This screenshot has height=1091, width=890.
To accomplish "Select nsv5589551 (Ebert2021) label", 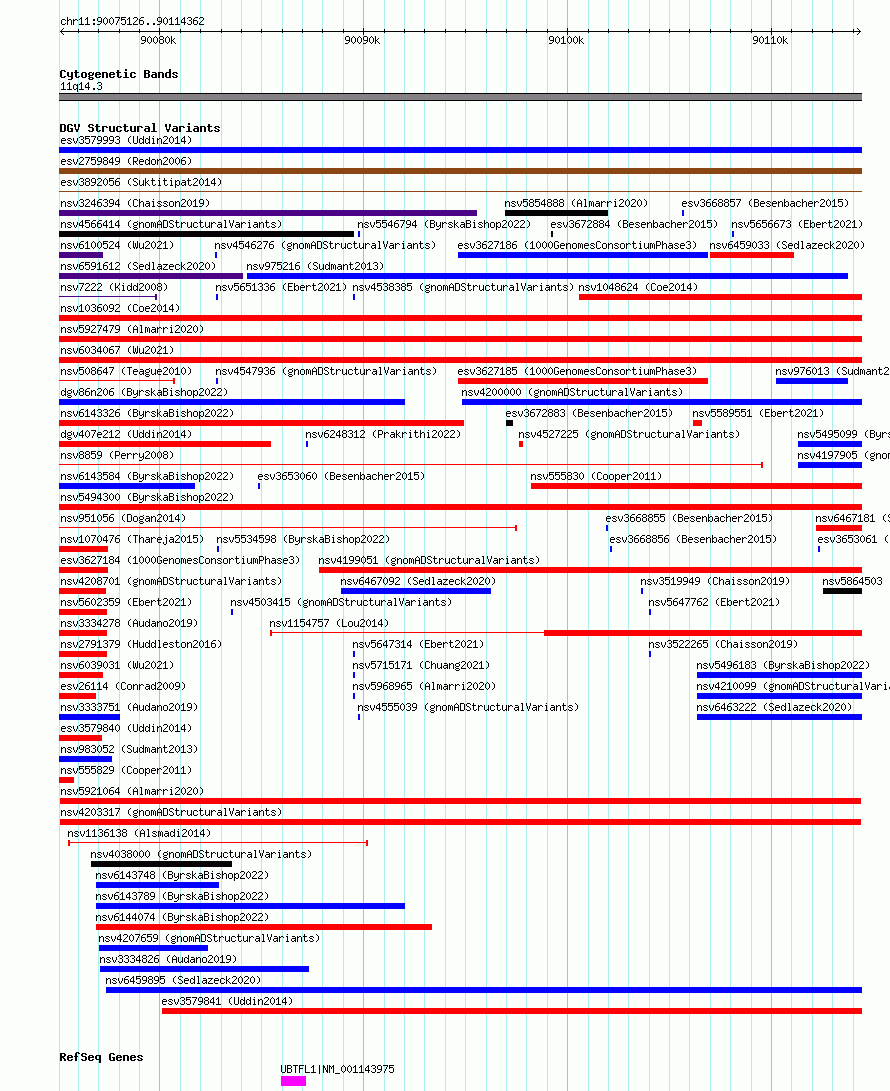I will click(758, 413).
